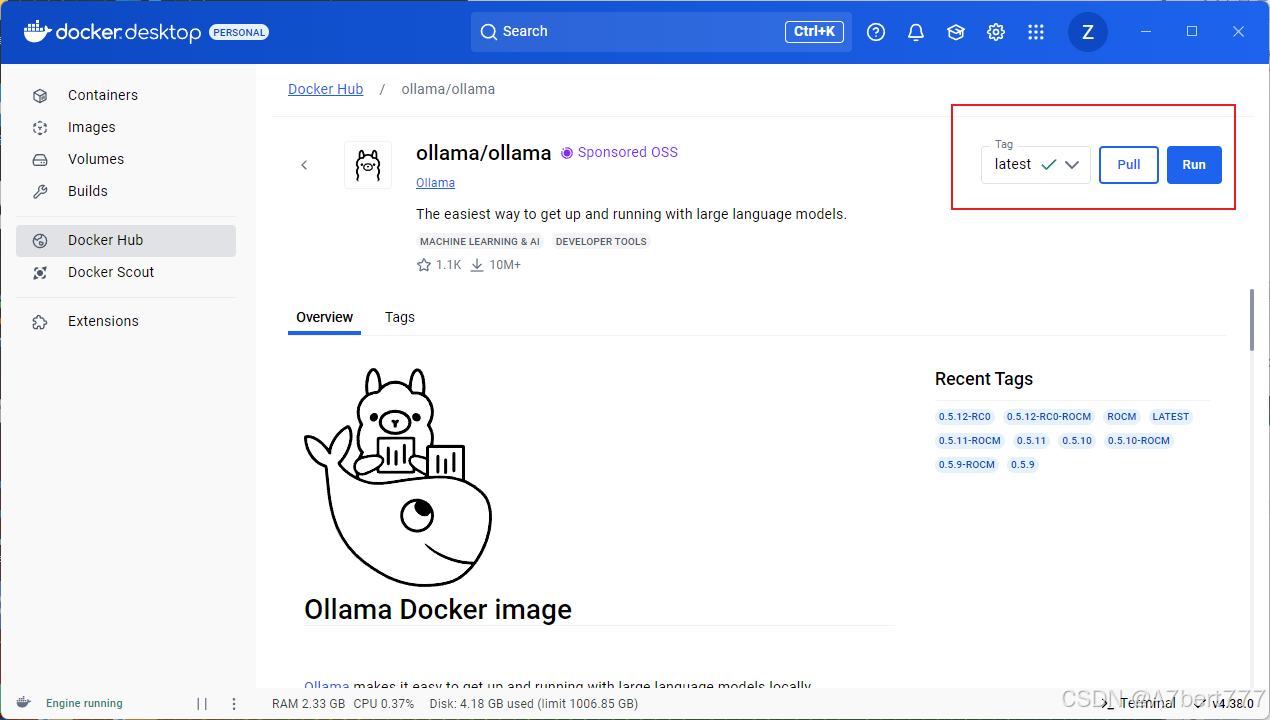Open the Tag latest dropdown
The width and height of the screenshot is (1270, 720).
(1036, 165)
